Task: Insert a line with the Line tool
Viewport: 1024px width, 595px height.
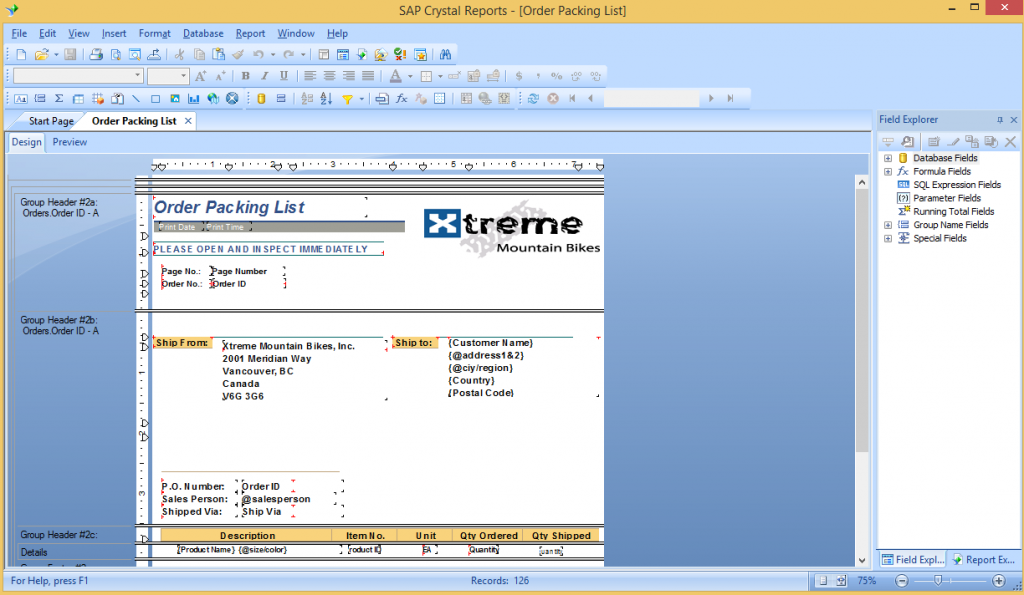Action: point(136,99)
